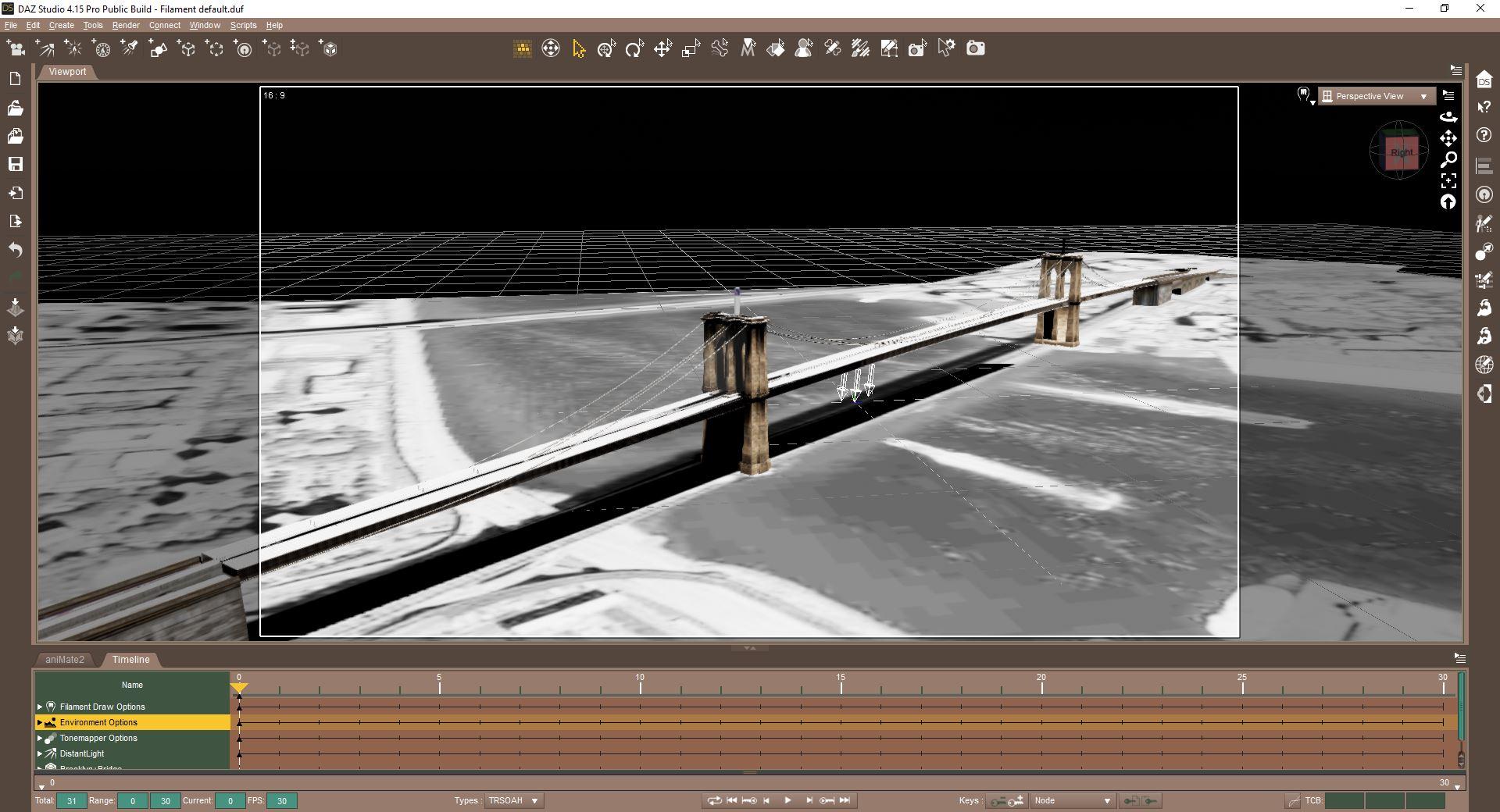Screen dimensions: 1500x812
Task: Expand the Environment Options row
Action: tap(40, 722)
